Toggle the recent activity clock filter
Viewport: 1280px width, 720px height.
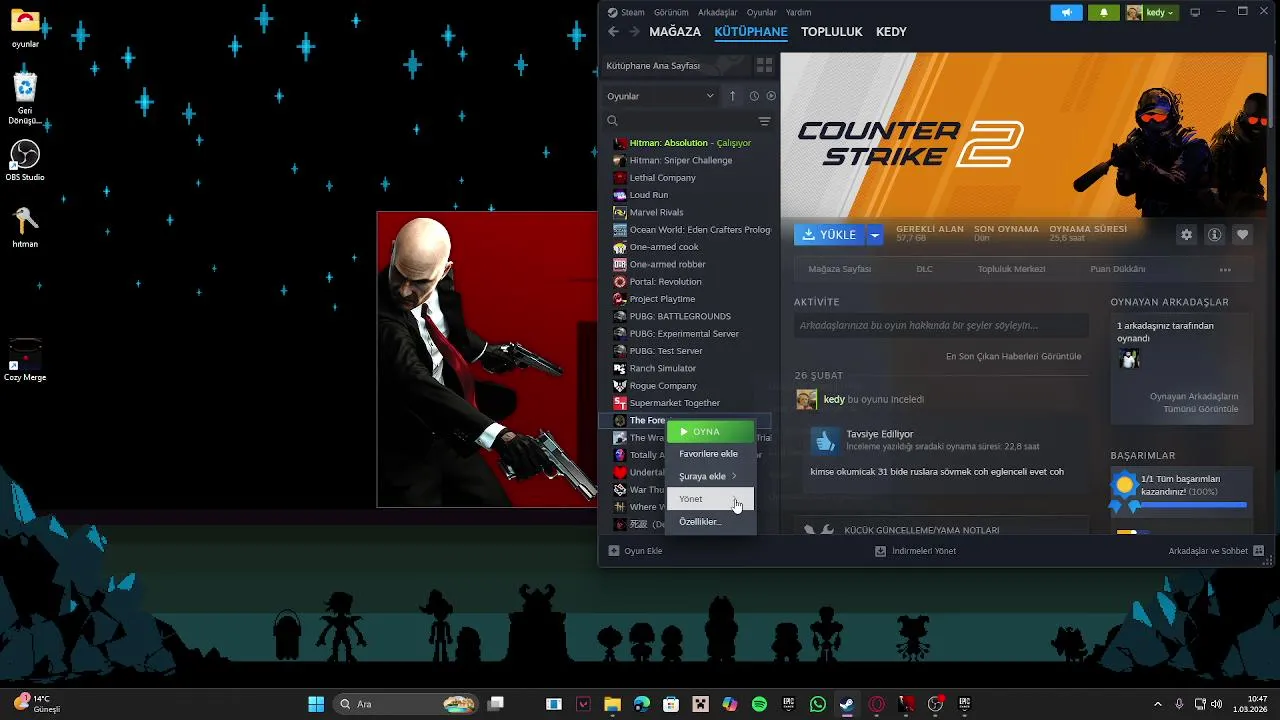(x=754, y=96)
